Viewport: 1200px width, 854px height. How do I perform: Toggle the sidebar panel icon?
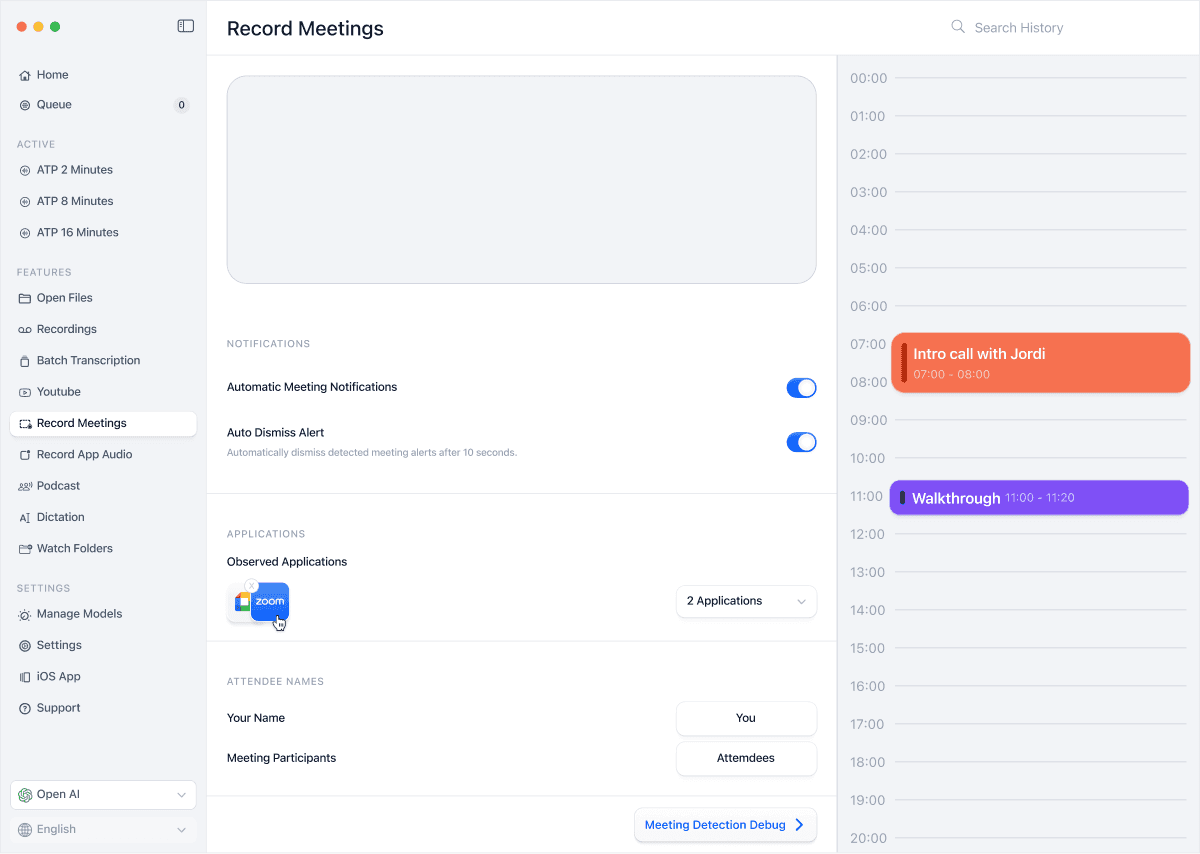point(185,26)
